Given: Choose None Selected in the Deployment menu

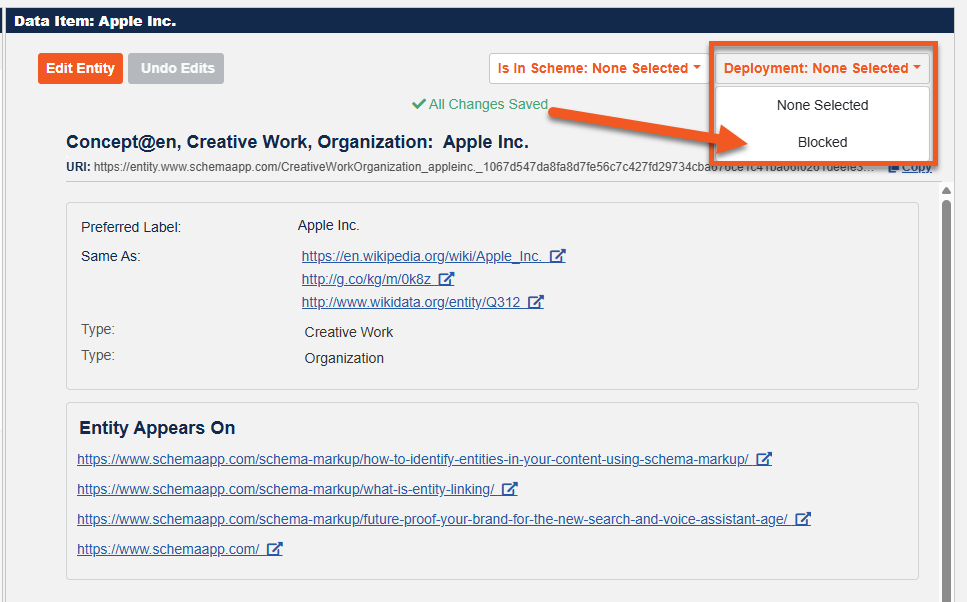Looking at the screenshot, I should pos(822,105).
